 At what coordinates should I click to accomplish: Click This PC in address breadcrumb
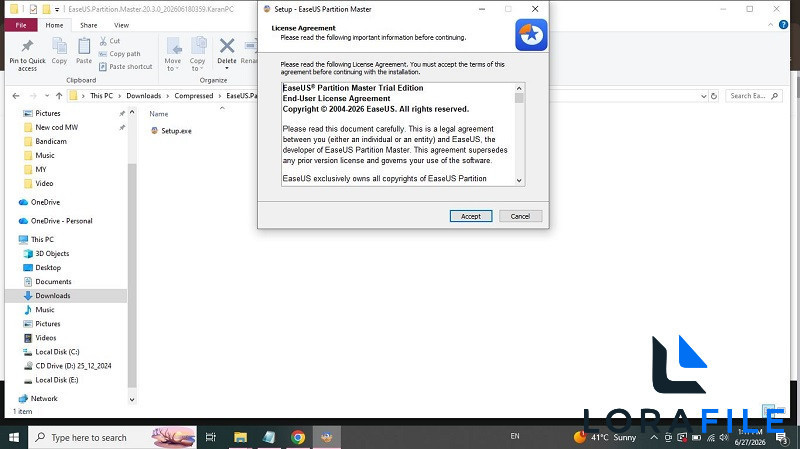(102, 96)
